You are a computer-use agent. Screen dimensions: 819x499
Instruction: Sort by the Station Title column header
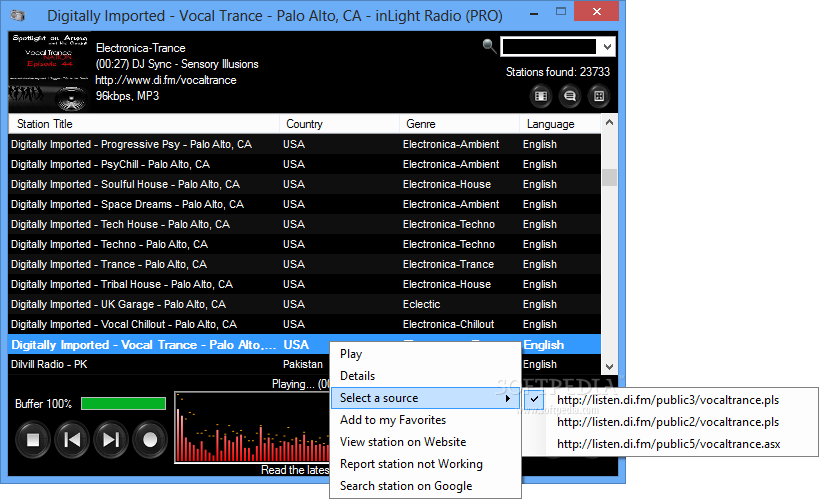coord(144,124)
